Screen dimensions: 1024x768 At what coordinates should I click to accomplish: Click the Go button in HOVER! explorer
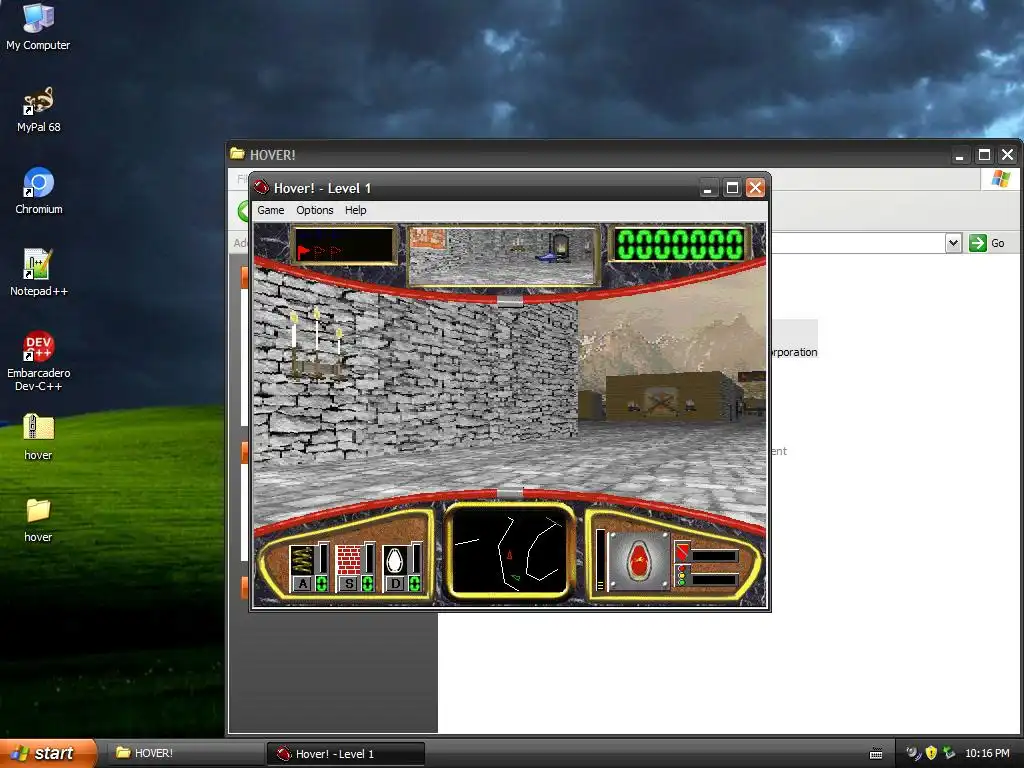(x=988, y=243)
